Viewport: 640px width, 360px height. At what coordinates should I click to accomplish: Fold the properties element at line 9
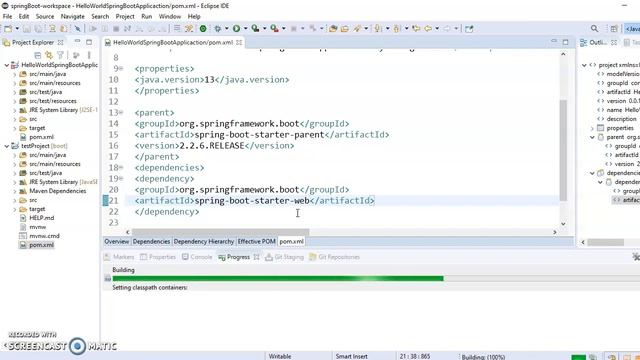[121, 69]
